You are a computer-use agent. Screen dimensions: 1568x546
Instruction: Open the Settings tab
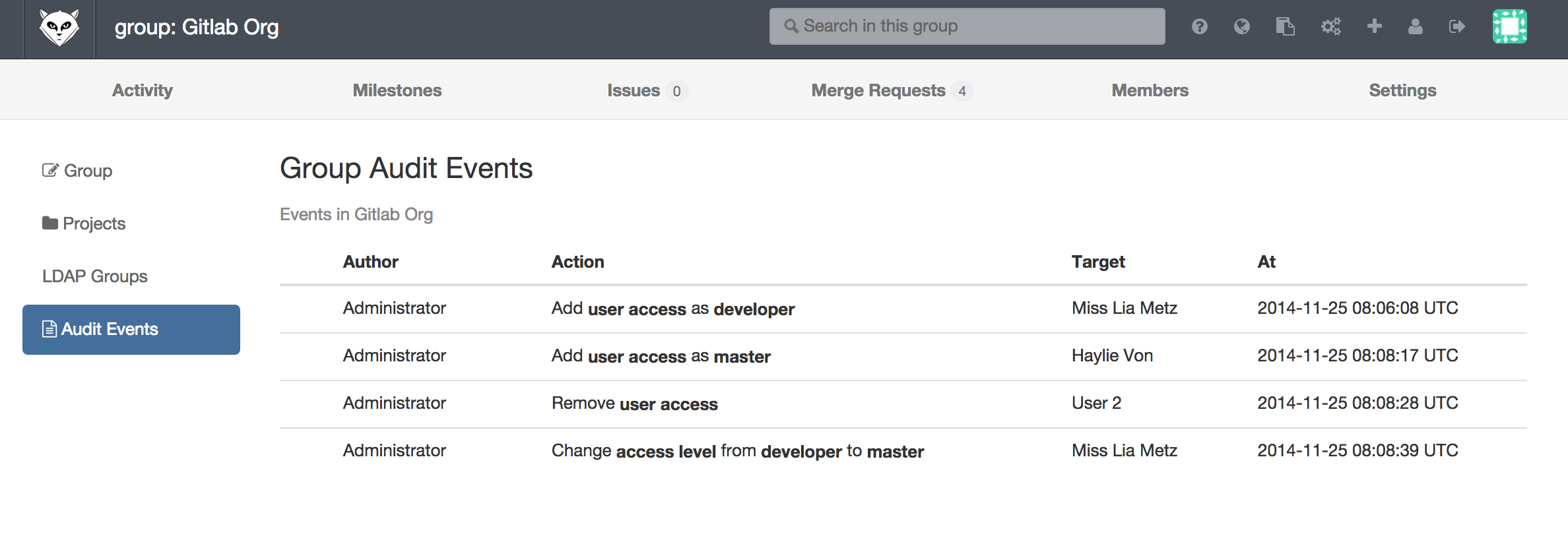coord(1402,90)
